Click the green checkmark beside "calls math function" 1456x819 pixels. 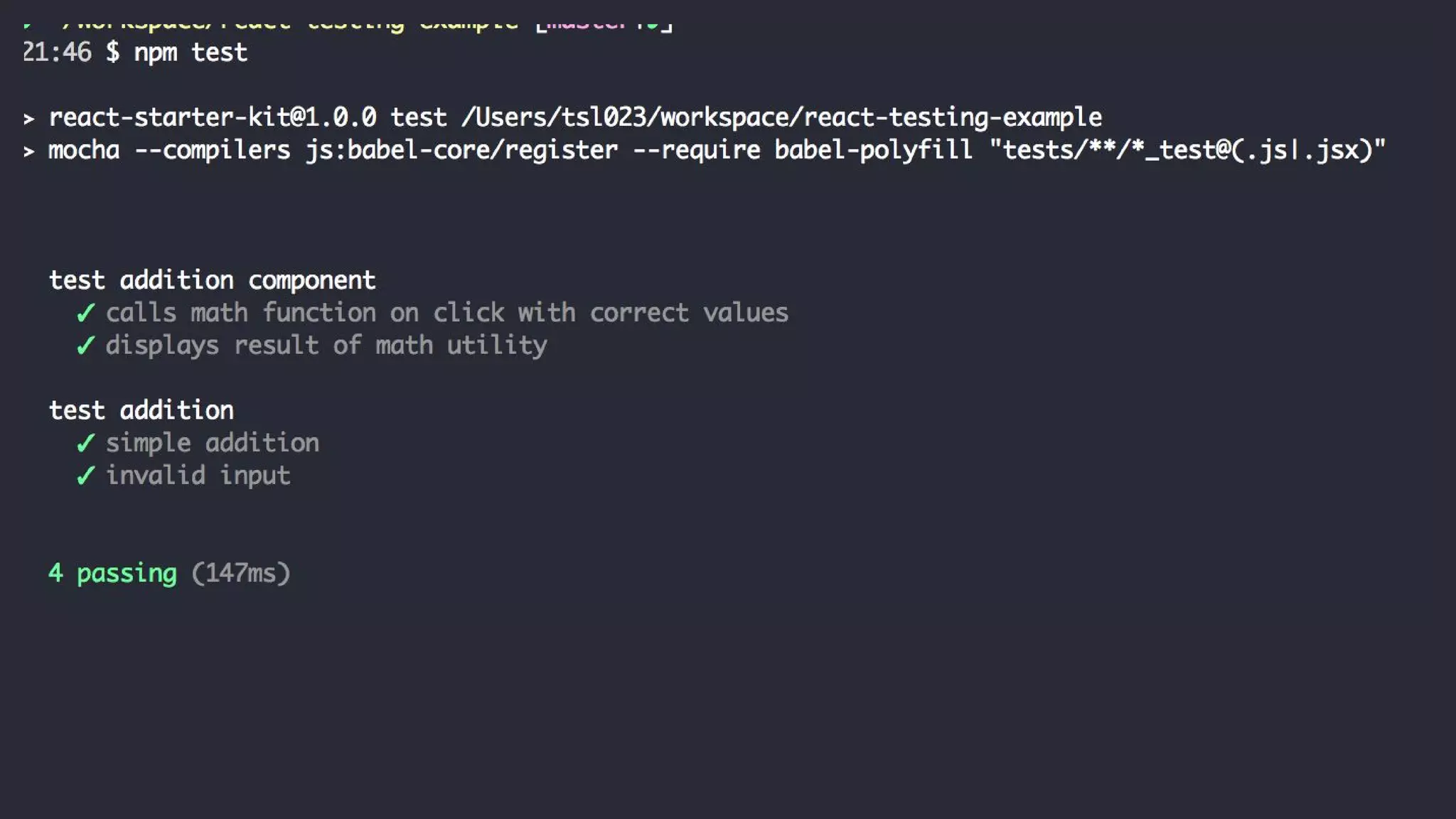click(85, 313)
